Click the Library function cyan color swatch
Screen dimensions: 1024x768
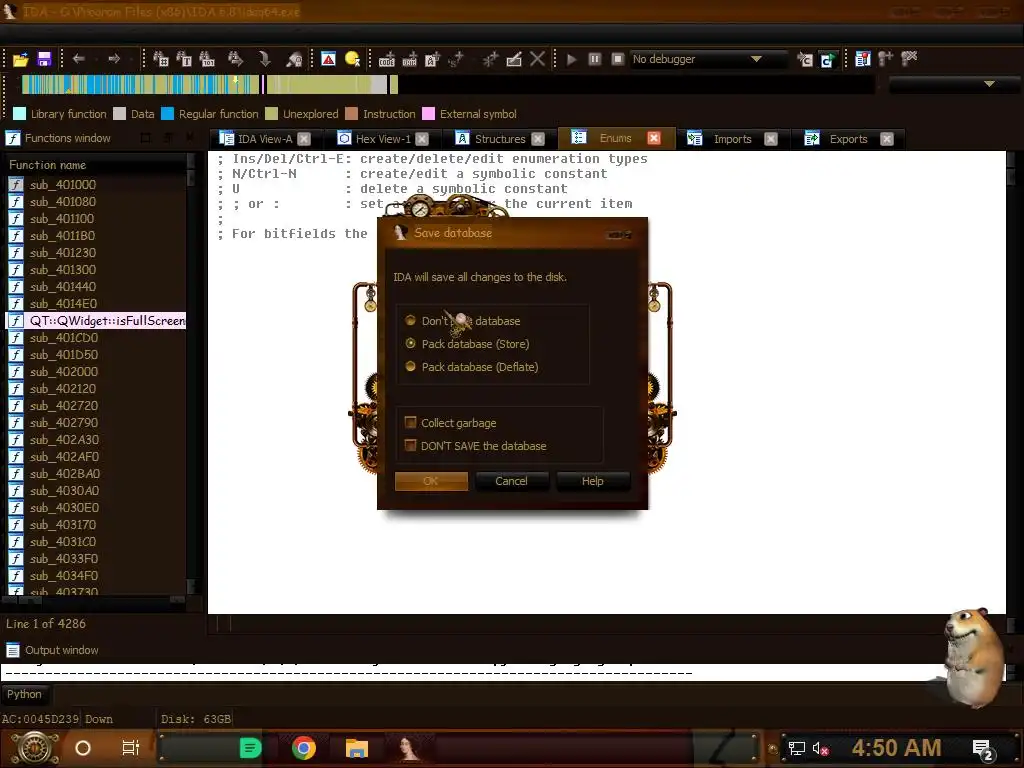(20, 114)
